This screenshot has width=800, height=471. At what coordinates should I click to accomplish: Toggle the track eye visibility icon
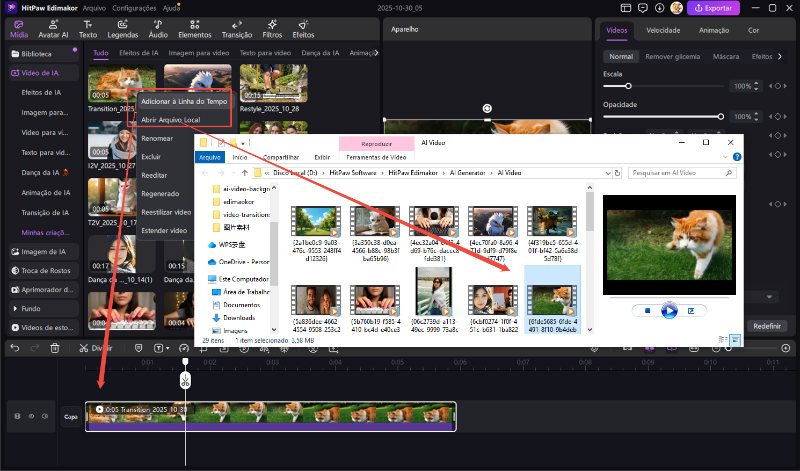click(x=31, y=416)
